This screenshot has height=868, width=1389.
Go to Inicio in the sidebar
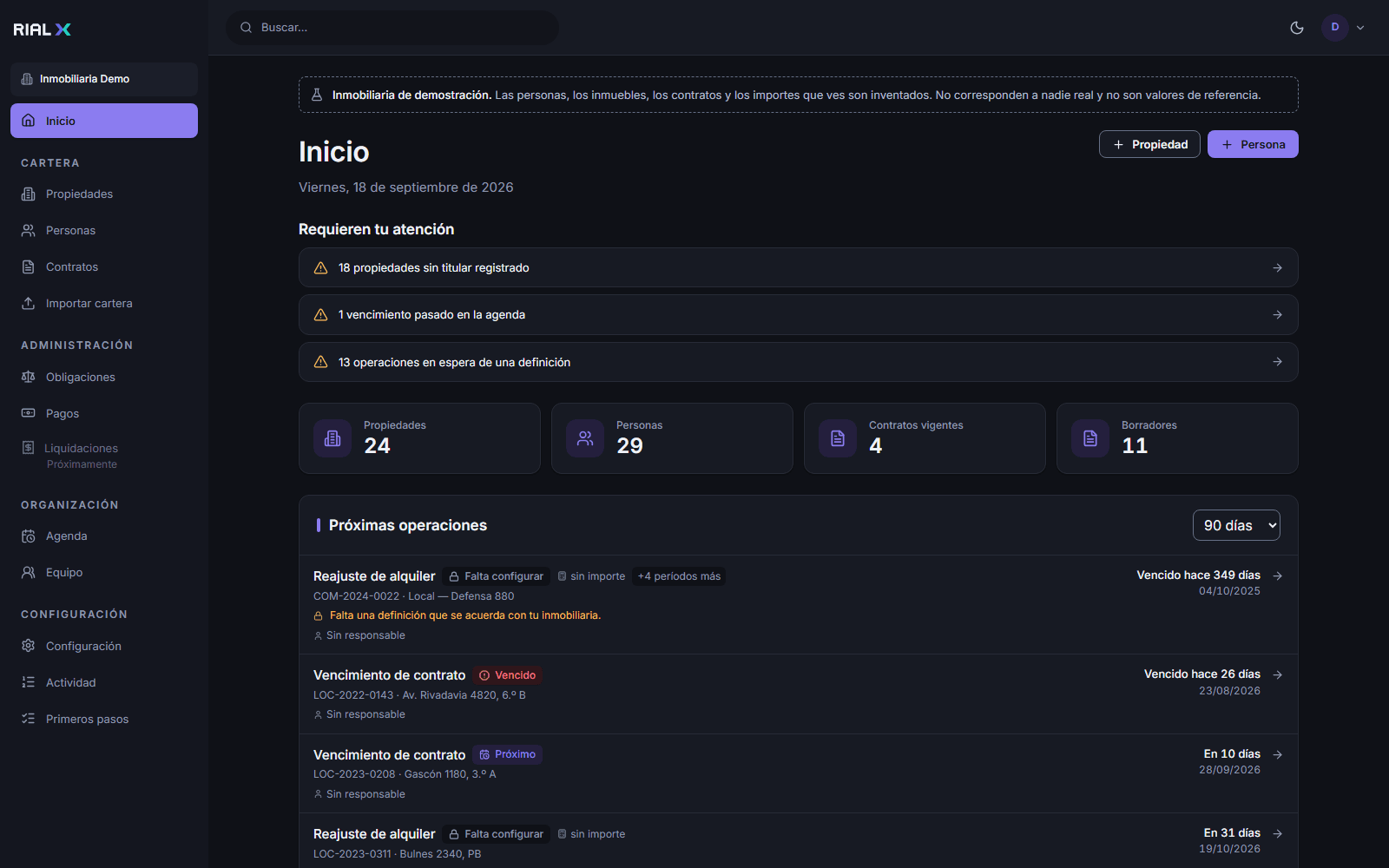(x=104, y=121)
